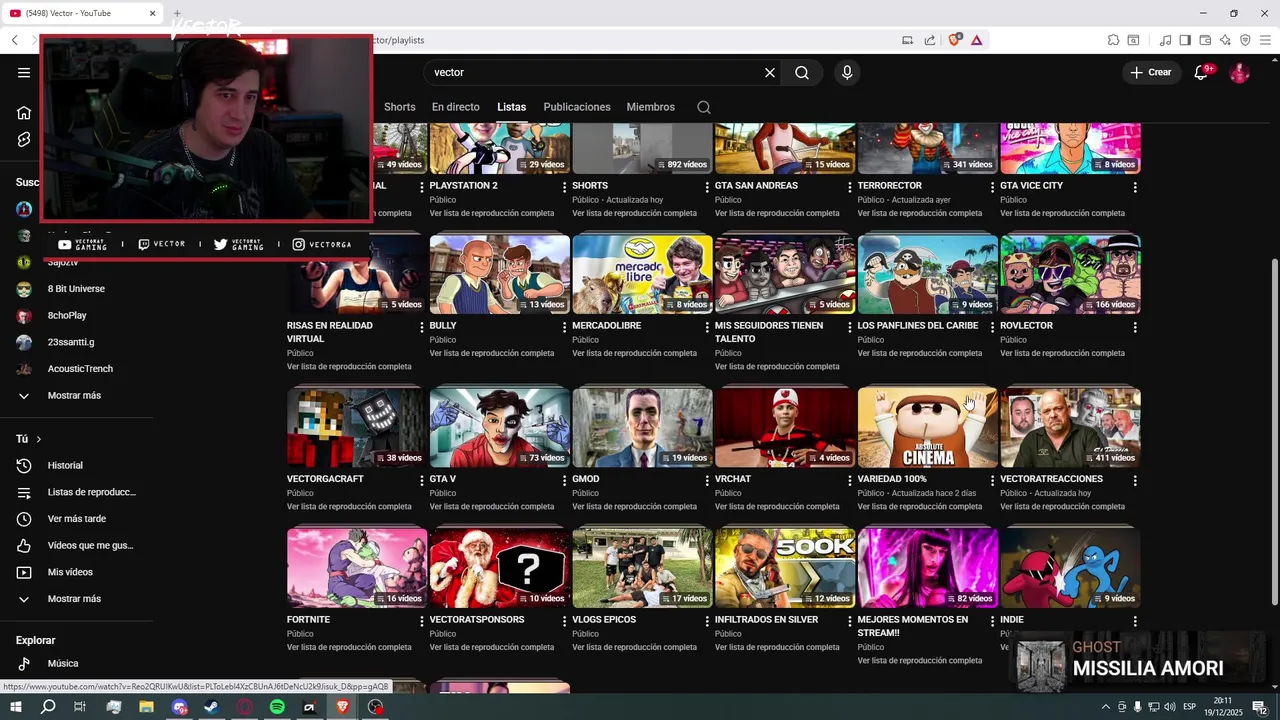Open the Brave VPN shield icon

(x=1245, y=40)
